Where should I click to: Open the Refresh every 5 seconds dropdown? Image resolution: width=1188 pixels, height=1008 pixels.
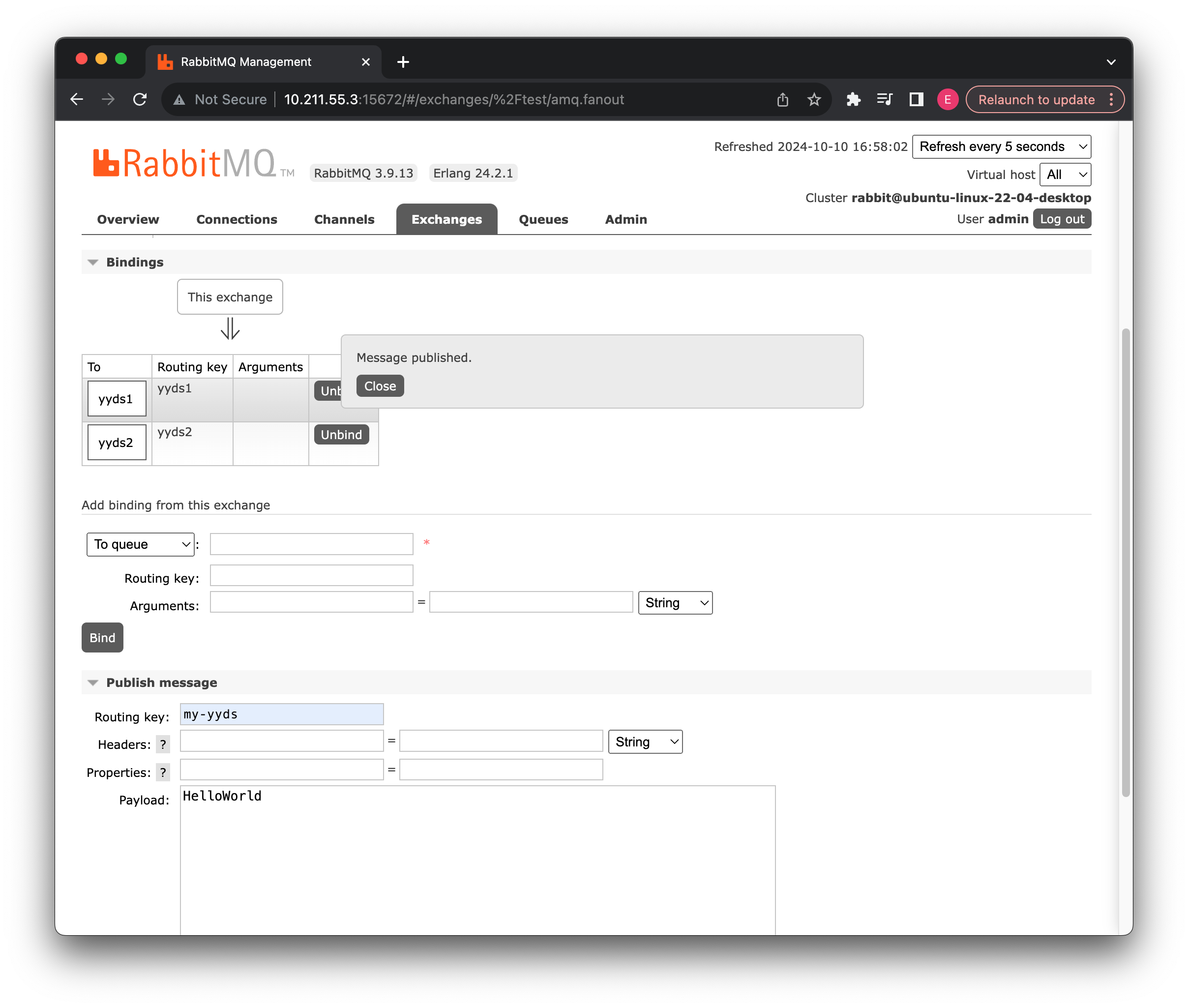coord(1001,147)
